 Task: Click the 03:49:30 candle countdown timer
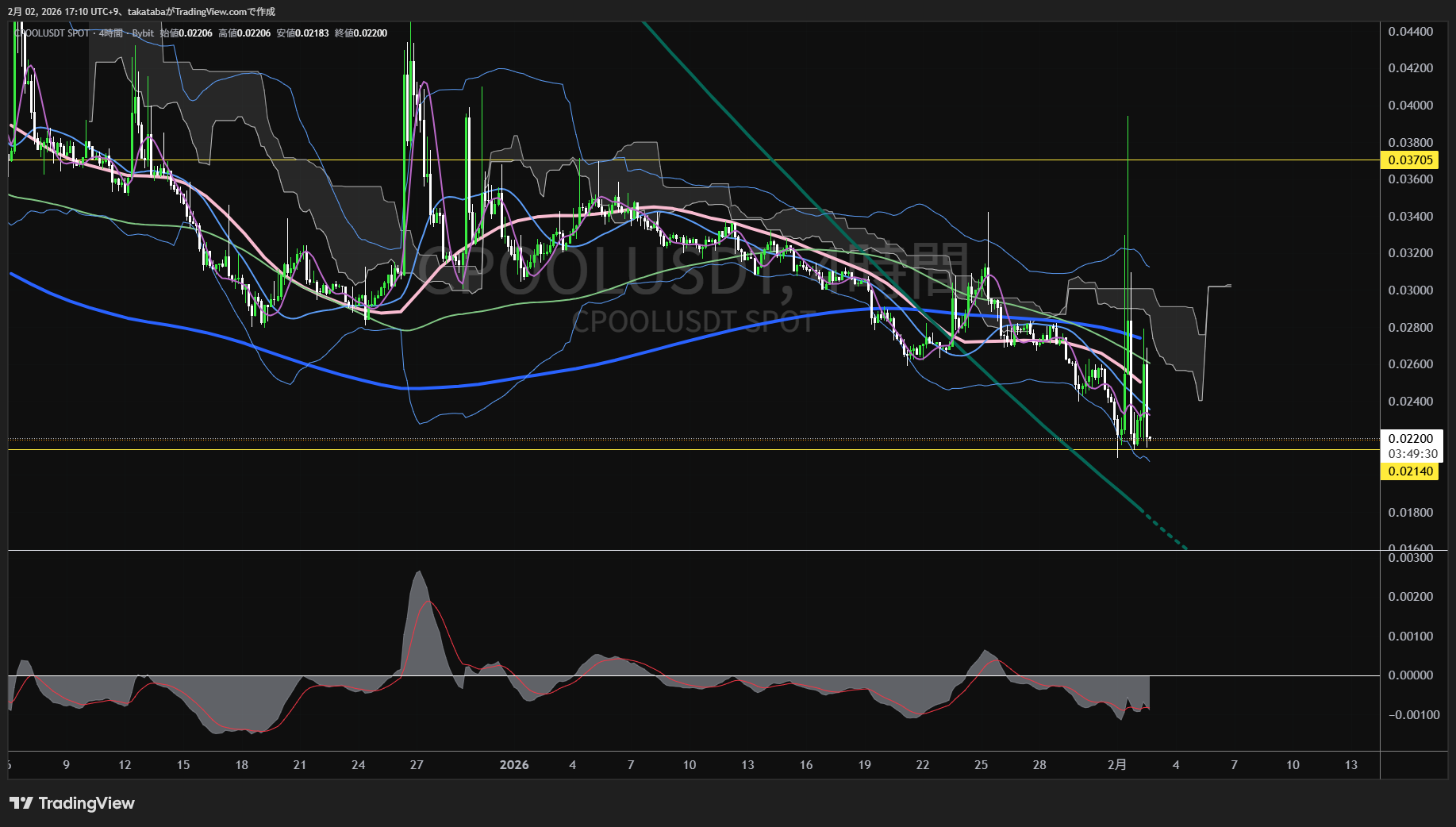click(x=1412, y=454)
